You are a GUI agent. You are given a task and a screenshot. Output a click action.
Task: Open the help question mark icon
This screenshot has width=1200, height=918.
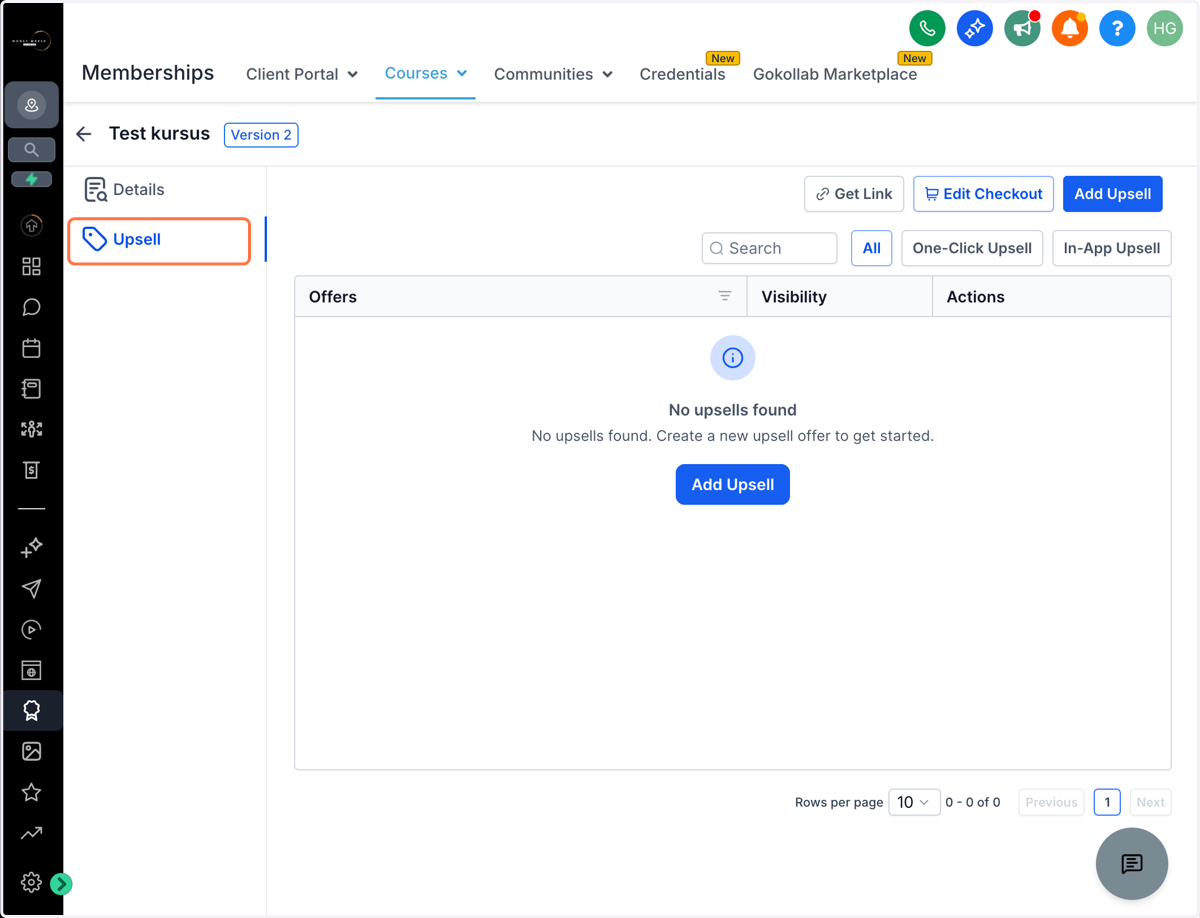click(1117, 28)
